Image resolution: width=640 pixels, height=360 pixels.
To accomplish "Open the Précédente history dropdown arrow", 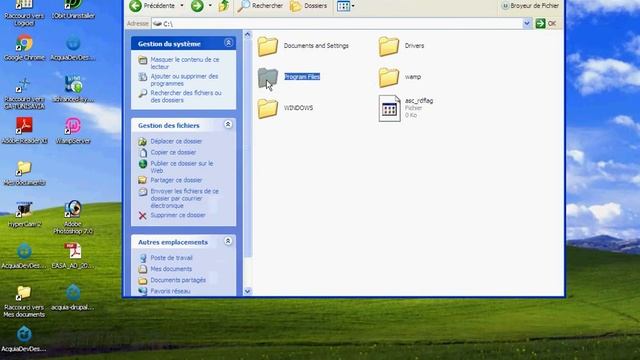I will click(x=182, y=6).
